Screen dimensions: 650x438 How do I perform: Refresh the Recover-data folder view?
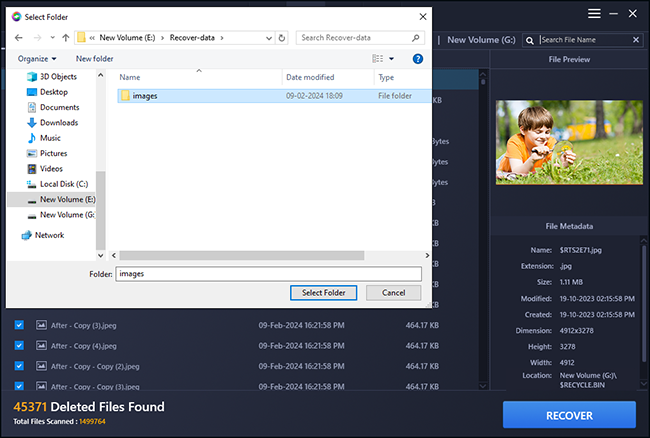pyautogui.click(x=282, y=38)
